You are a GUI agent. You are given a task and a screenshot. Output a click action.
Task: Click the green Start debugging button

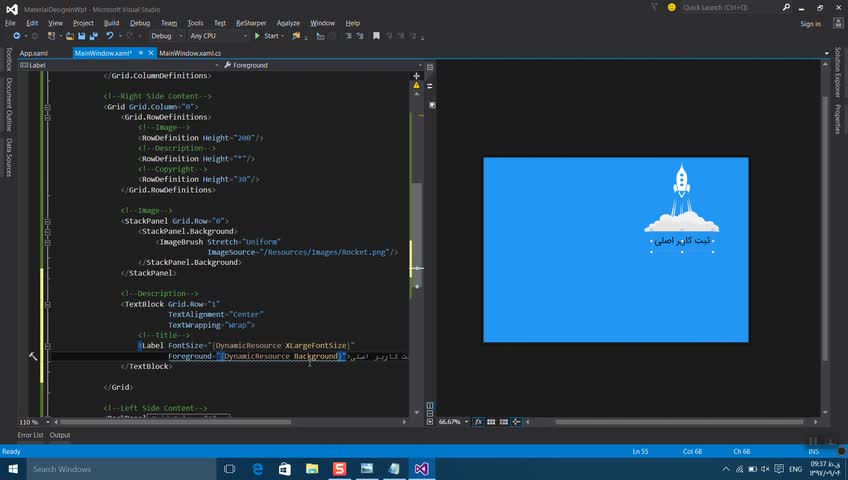pos(269,36)
